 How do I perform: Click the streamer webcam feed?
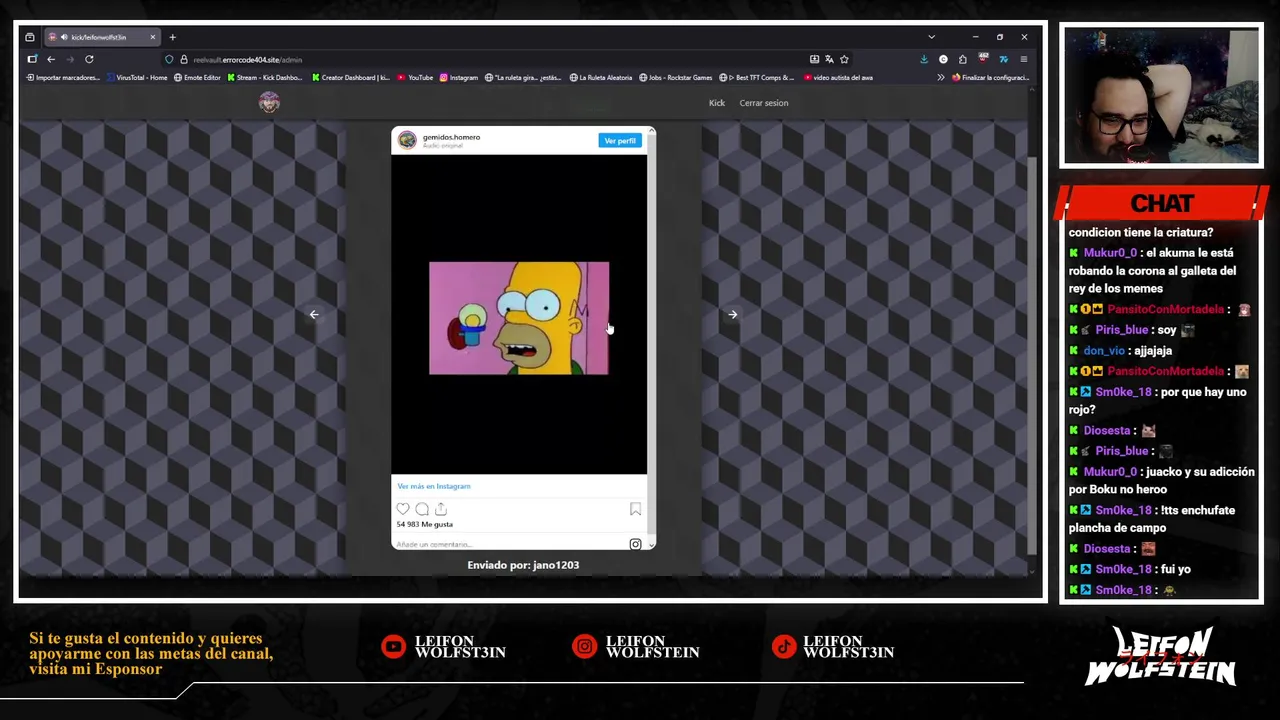tap(1161, 96)
